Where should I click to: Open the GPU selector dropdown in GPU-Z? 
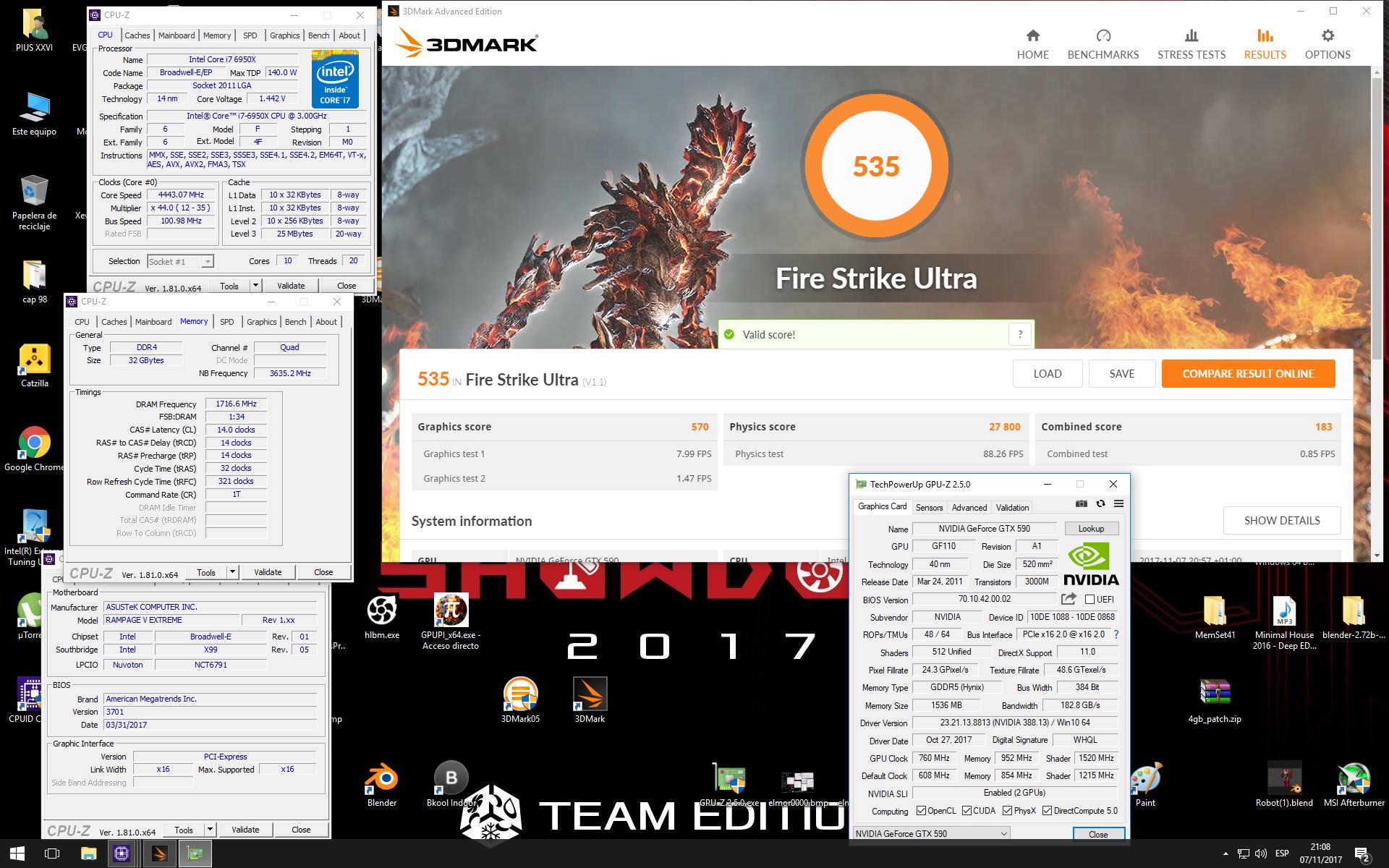tap(931, 833)
